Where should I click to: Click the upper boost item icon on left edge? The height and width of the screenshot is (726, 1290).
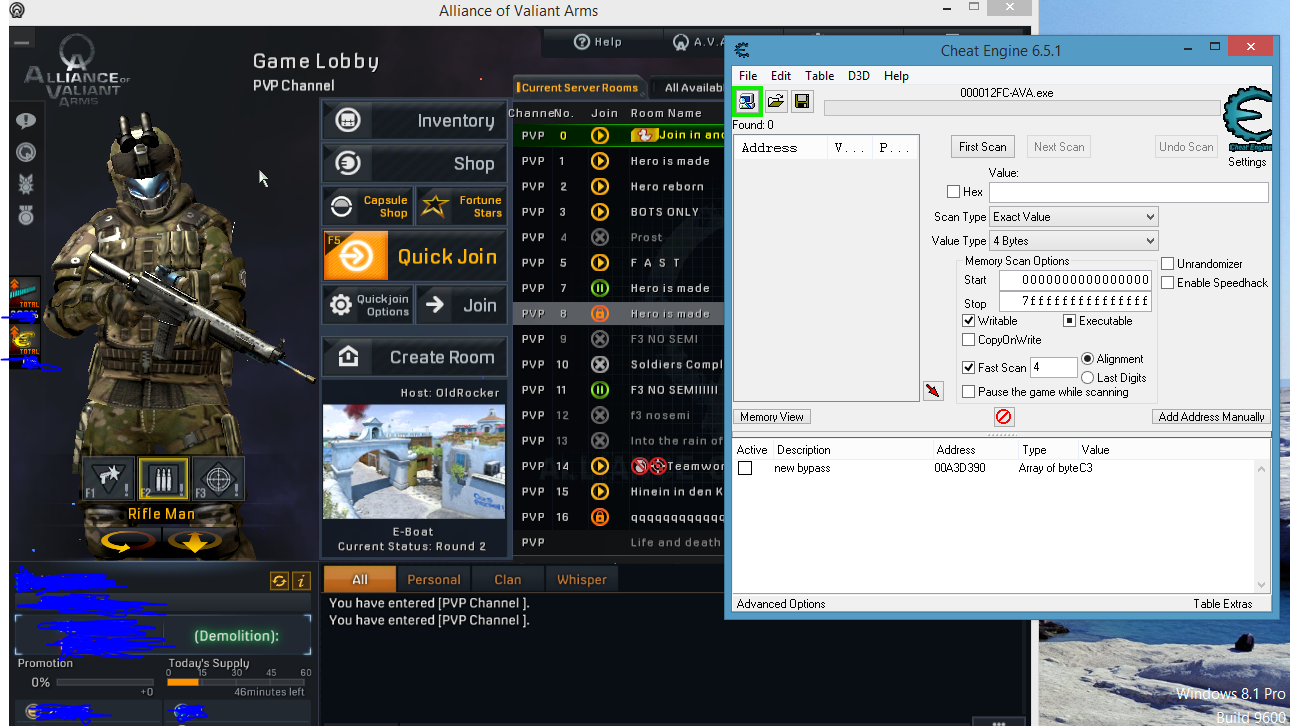pyautogui.click(x=25, y=298)
